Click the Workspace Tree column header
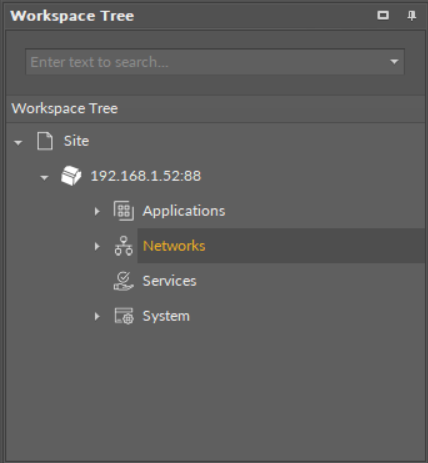 215,109
